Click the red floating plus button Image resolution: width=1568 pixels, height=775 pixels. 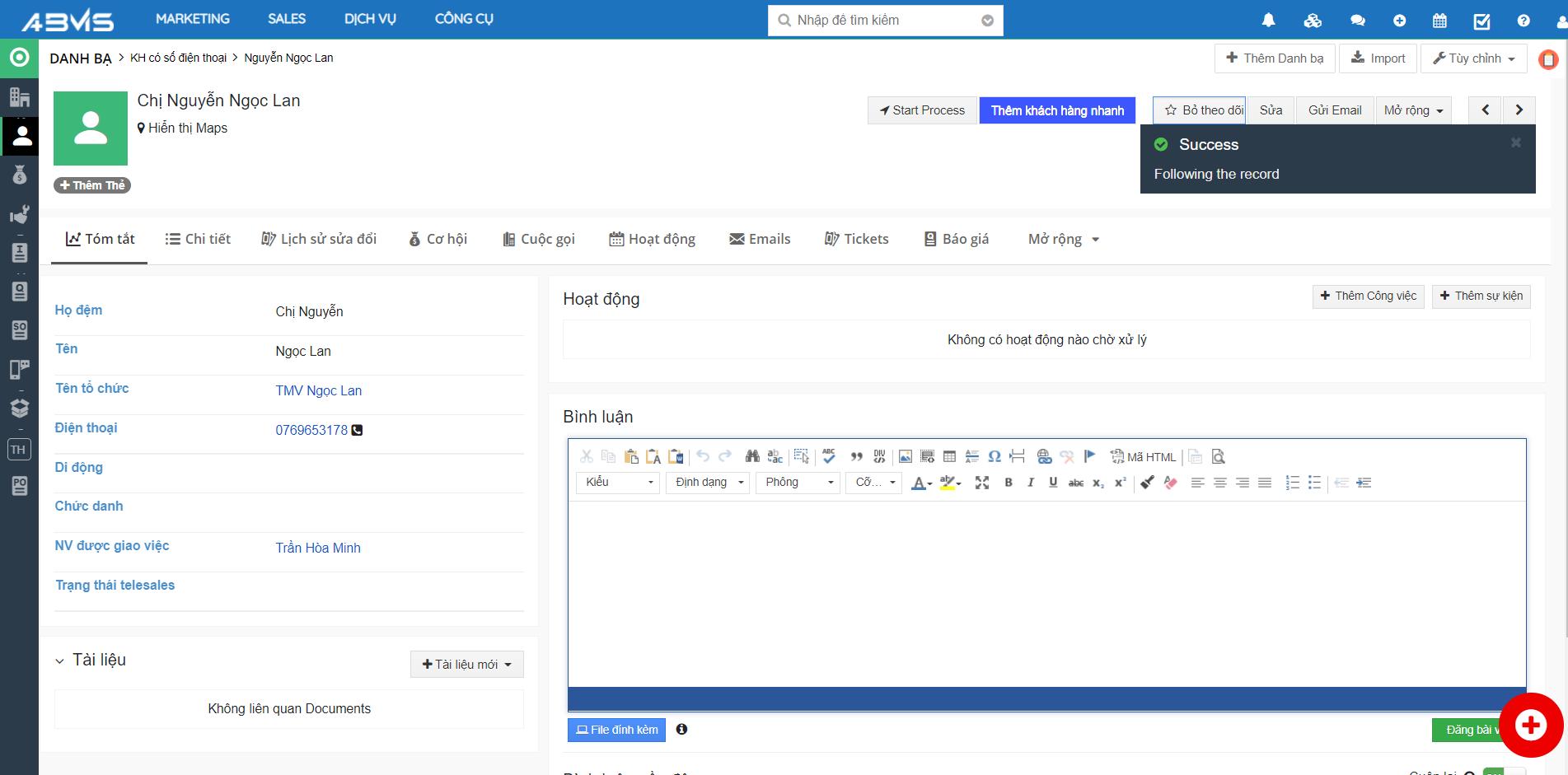pos(1530,725)
